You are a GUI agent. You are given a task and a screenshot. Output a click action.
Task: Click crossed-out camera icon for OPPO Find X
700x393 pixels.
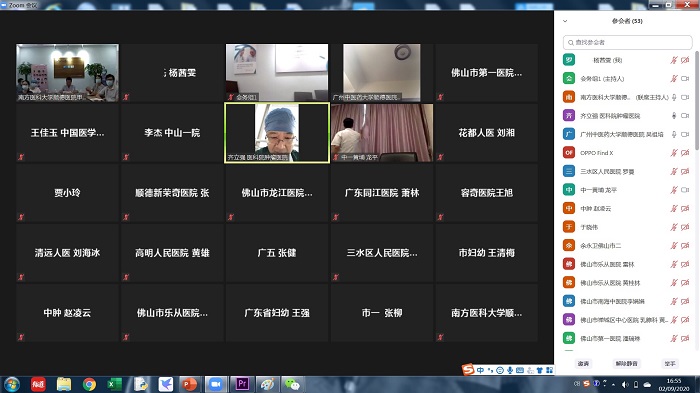[x=685, y=153]
